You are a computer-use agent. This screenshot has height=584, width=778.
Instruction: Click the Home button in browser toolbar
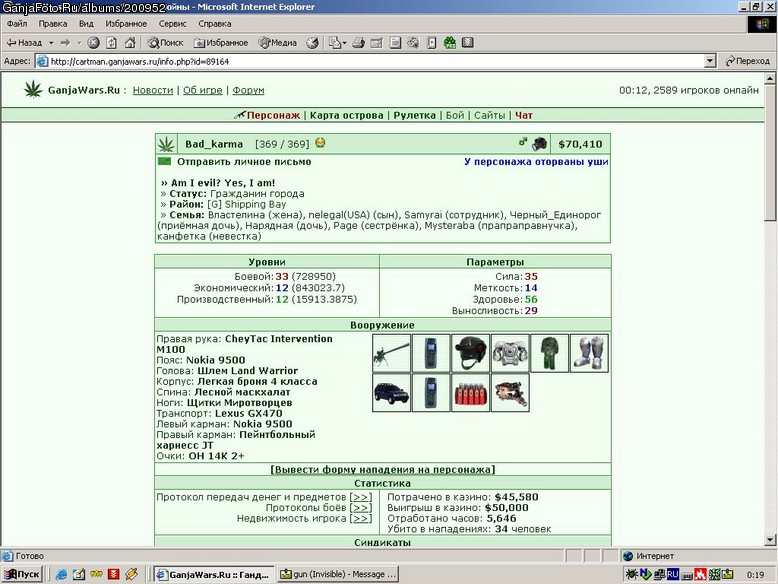(x=130, y=43)
